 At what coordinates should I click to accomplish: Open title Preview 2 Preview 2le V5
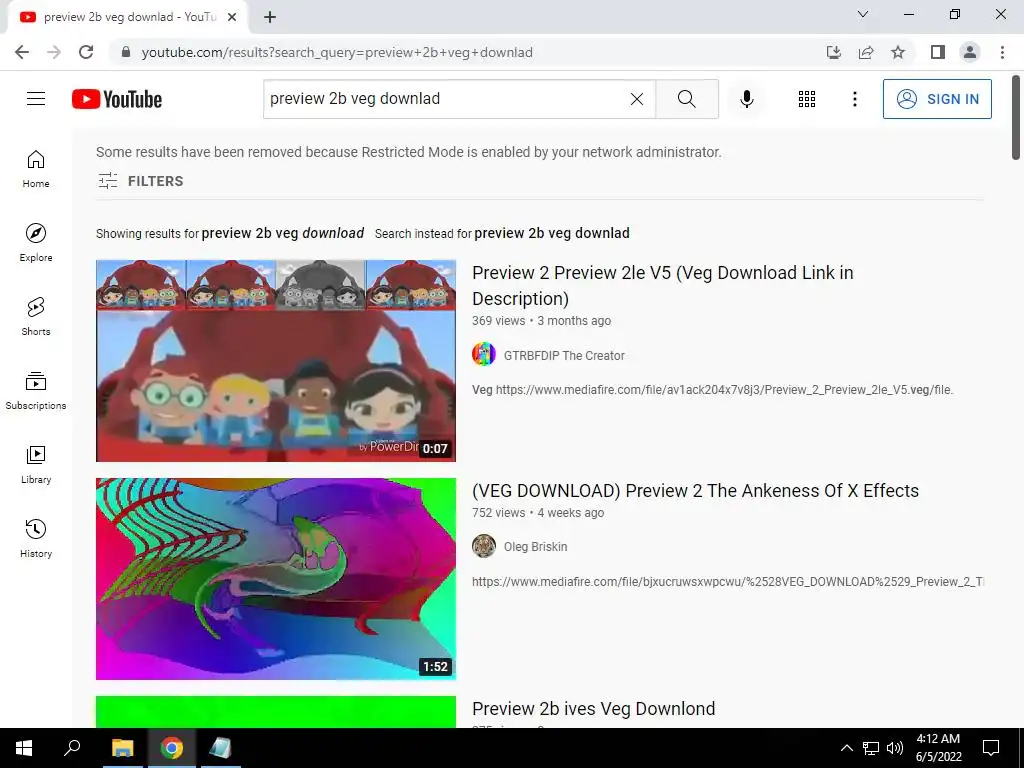[663, 285]
